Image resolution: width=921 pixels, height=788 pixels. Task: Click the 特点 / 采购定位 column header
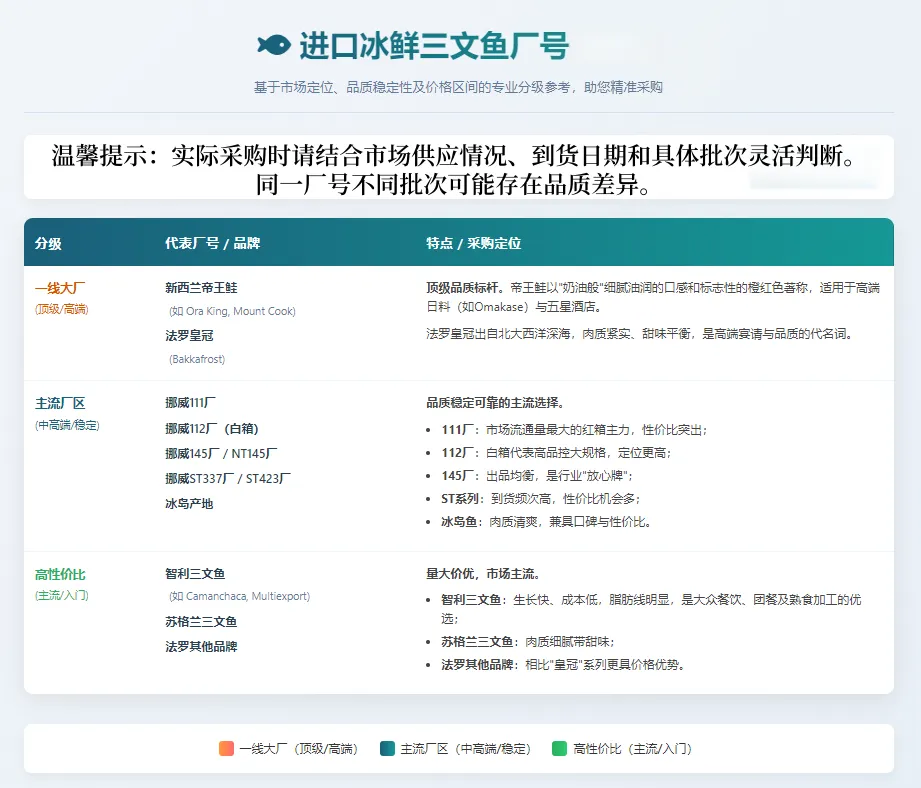pyautogui.click(x=473, y=243)
